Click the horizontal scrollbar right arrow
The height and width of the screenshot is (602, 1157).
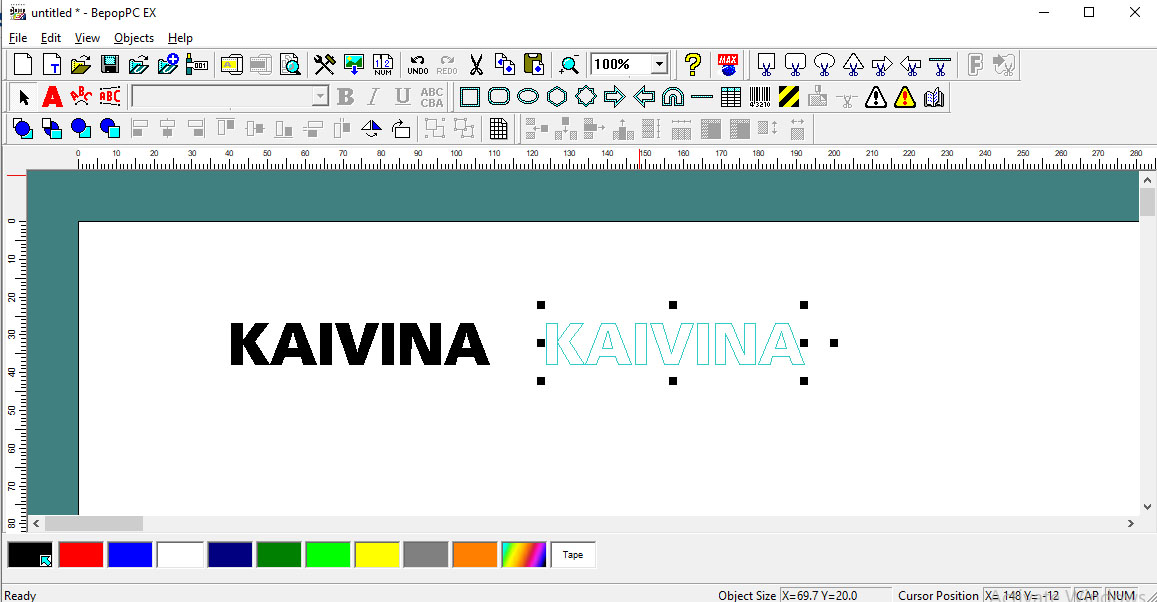pyautogui.click(x=1131, y=523)
